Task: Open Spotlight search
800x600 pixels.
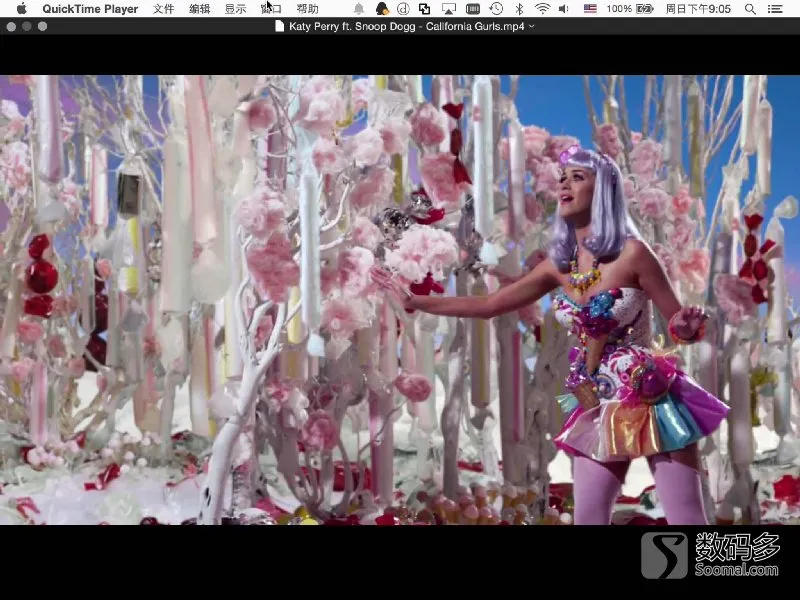Action: (x=750, y=9)
